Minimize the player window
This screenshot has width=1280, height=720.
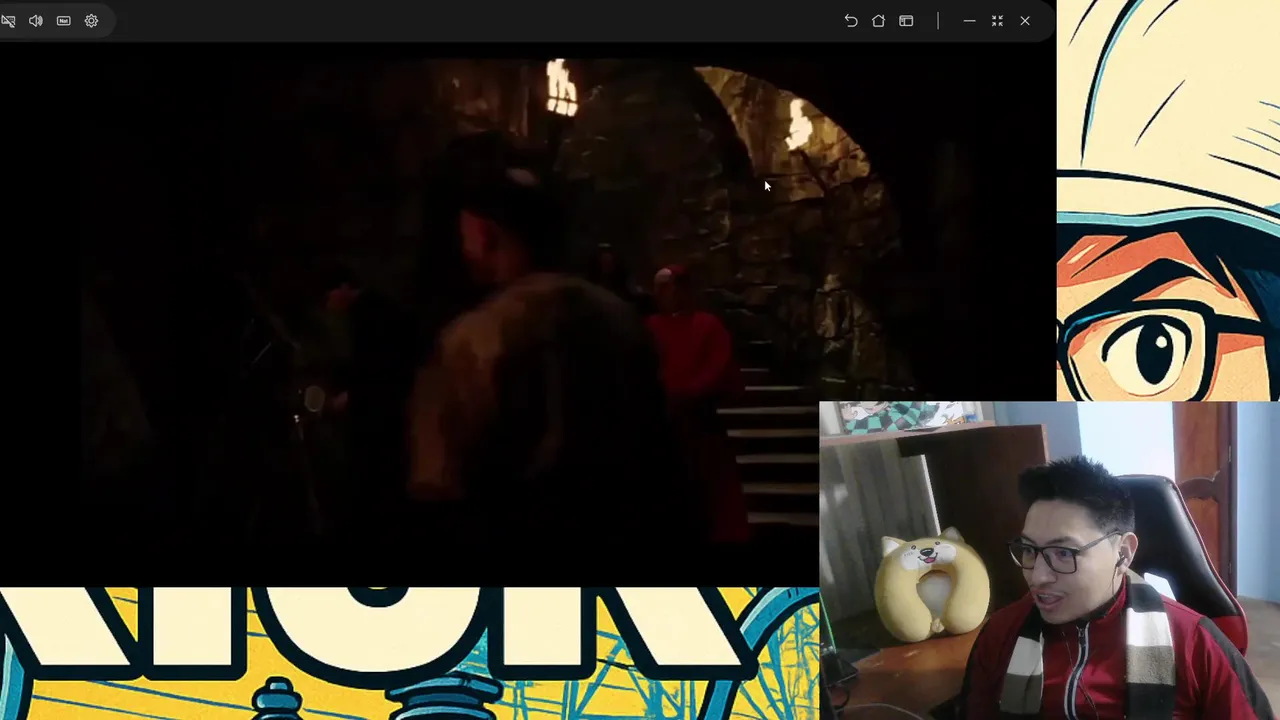pyautogui.click(x=969, y=21)
